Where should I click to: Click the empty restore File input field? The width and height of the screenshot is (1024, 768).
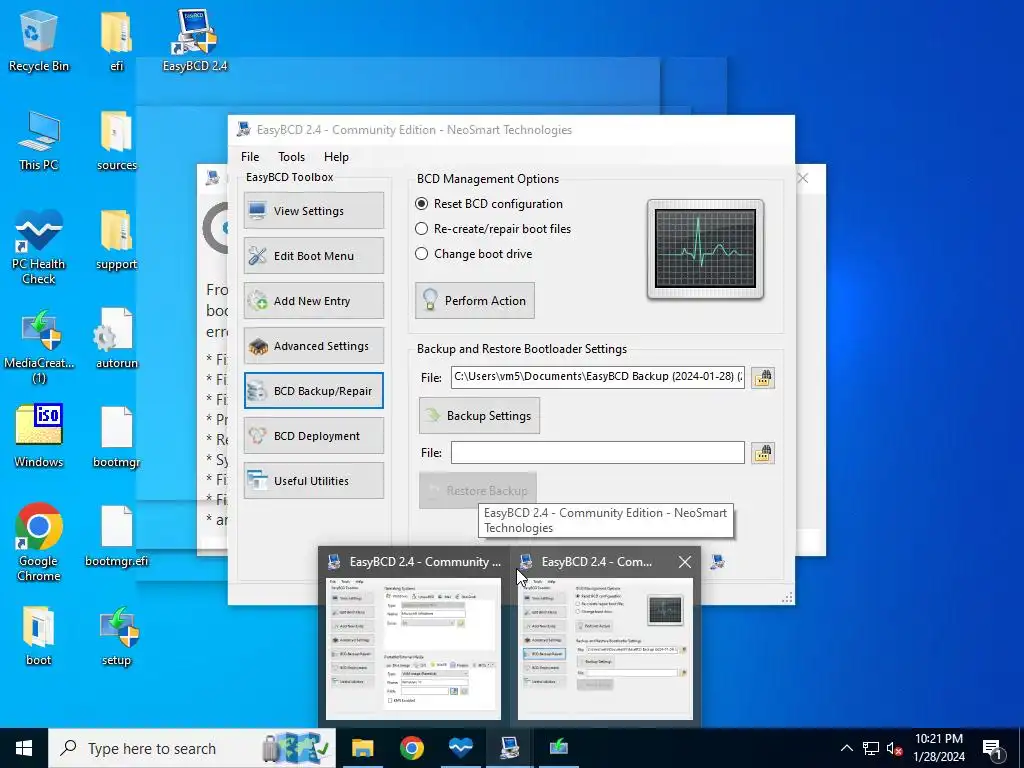[x=598, y=453]
